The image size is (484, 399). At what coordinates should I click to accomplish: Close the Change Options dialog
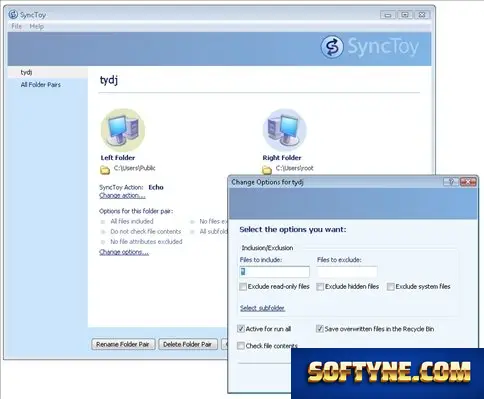(x=468, y=182)
